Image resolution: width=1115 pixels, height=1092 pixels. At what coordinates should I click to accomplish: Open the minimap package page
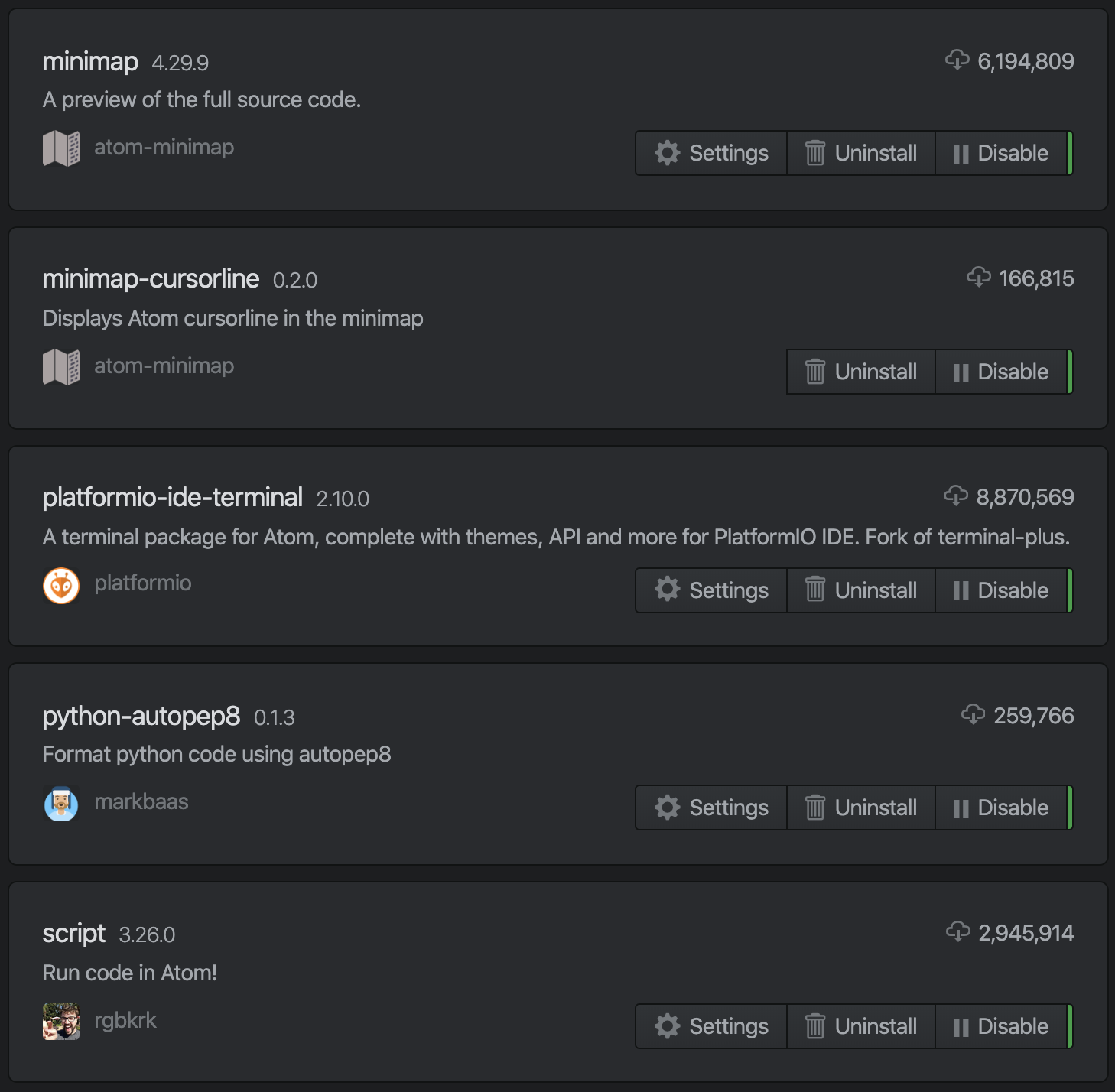[x=90, y=61]
